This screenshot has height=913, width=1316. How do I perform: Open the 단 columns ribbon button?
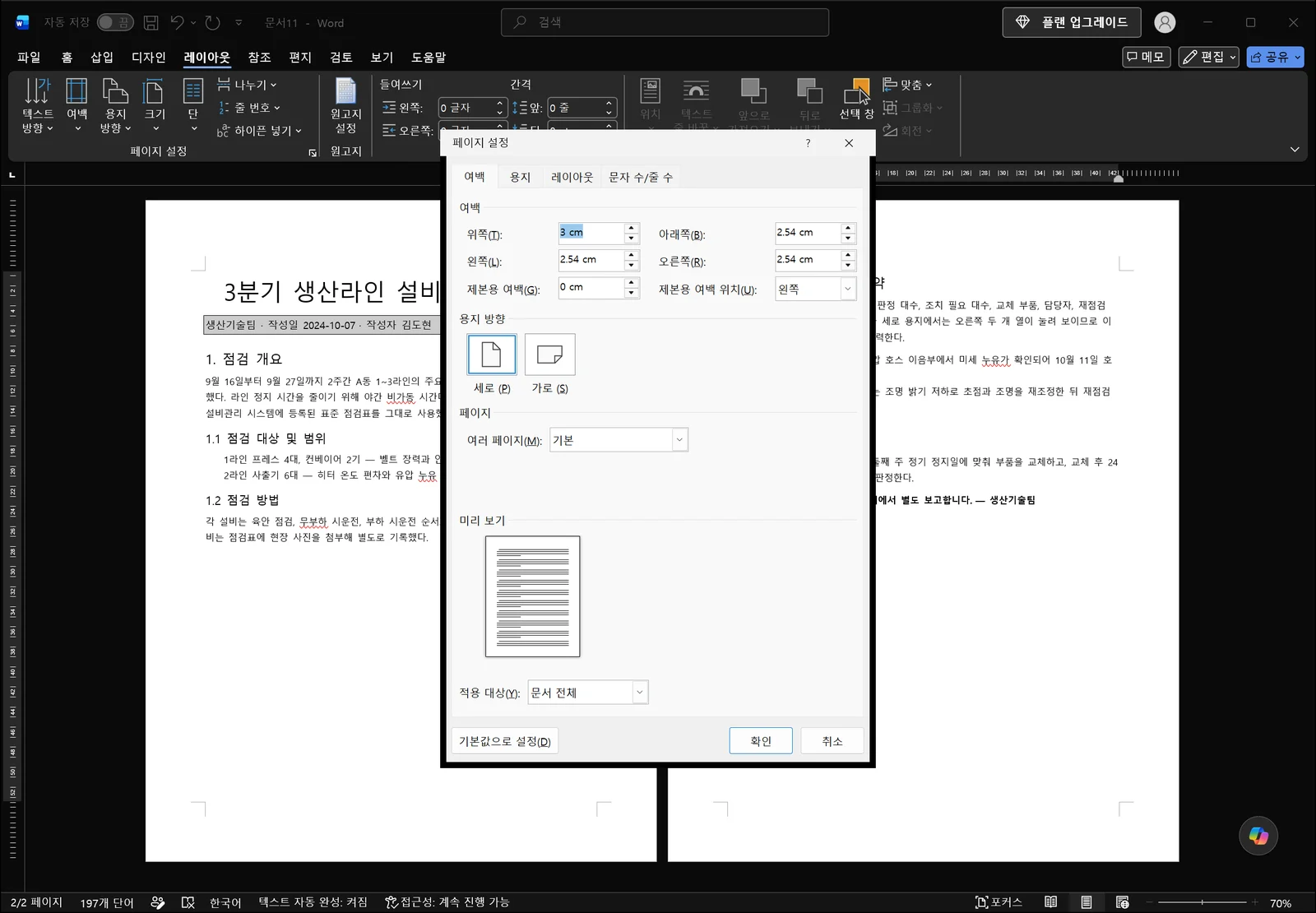(193, 105)
